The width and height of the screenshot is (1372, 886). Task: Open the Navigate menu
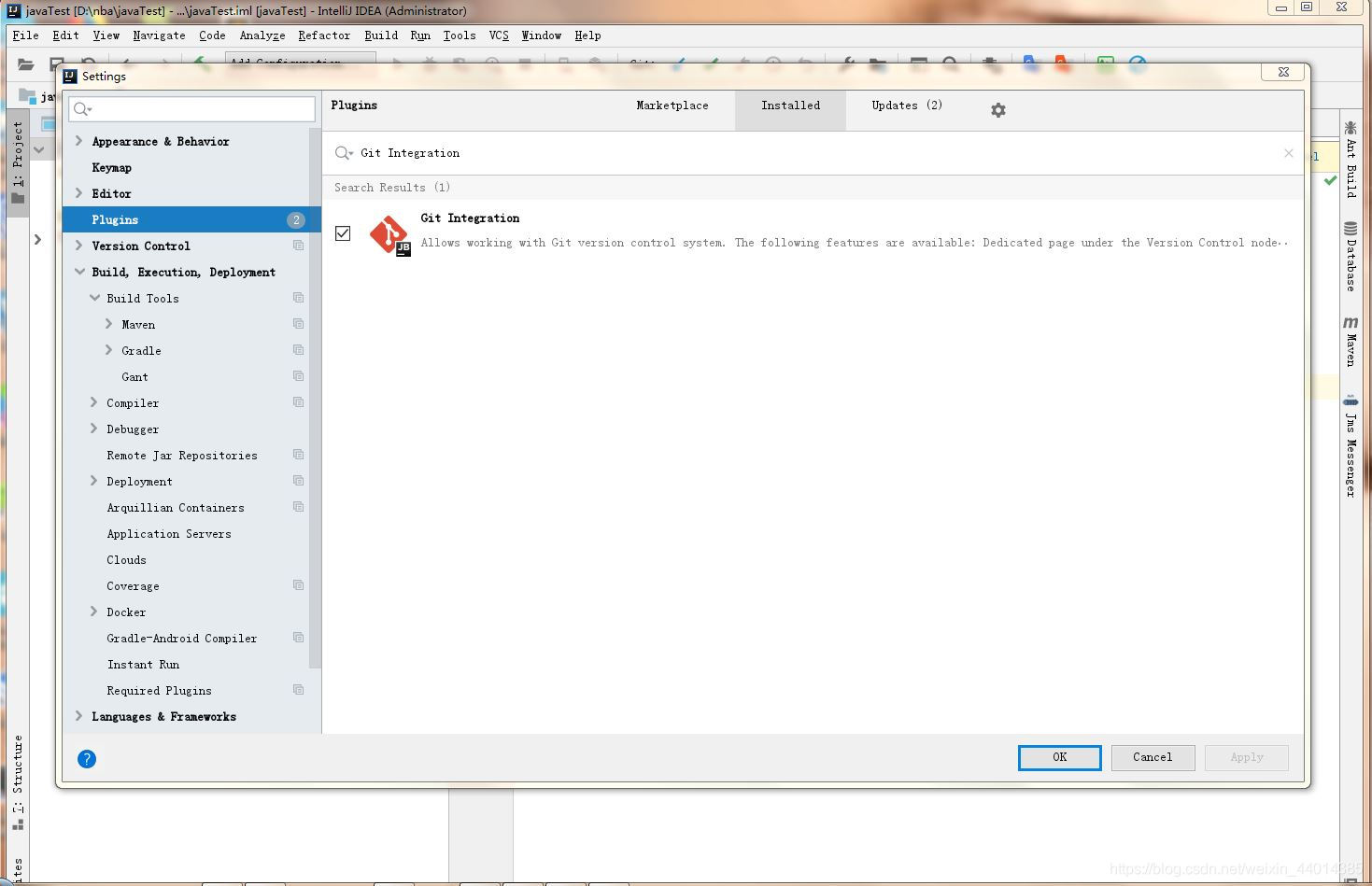(159, 35)
